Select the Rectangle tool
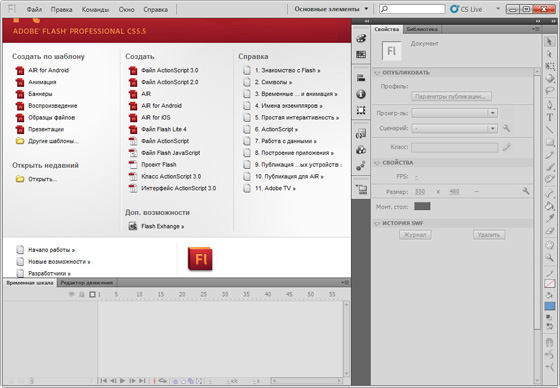 pyautogui.click(x=549, y=142)
